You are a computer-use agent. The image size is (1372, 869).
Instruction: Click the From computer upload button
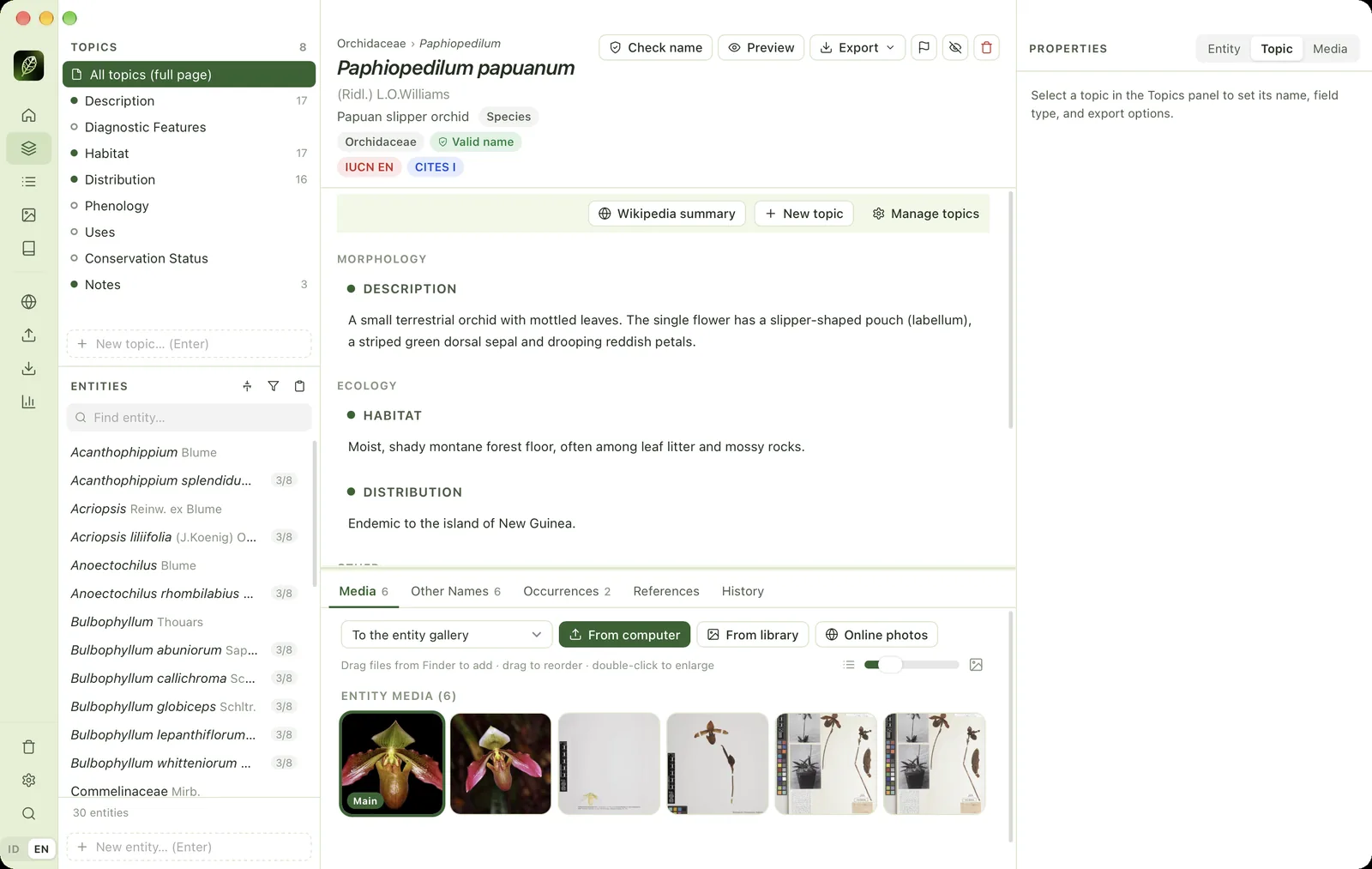click(x=624, y=635)
